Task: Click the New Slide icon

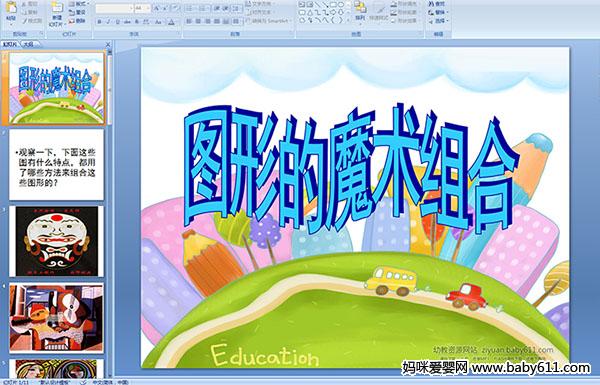Action: pyautogui.click(x=57, y=7)
